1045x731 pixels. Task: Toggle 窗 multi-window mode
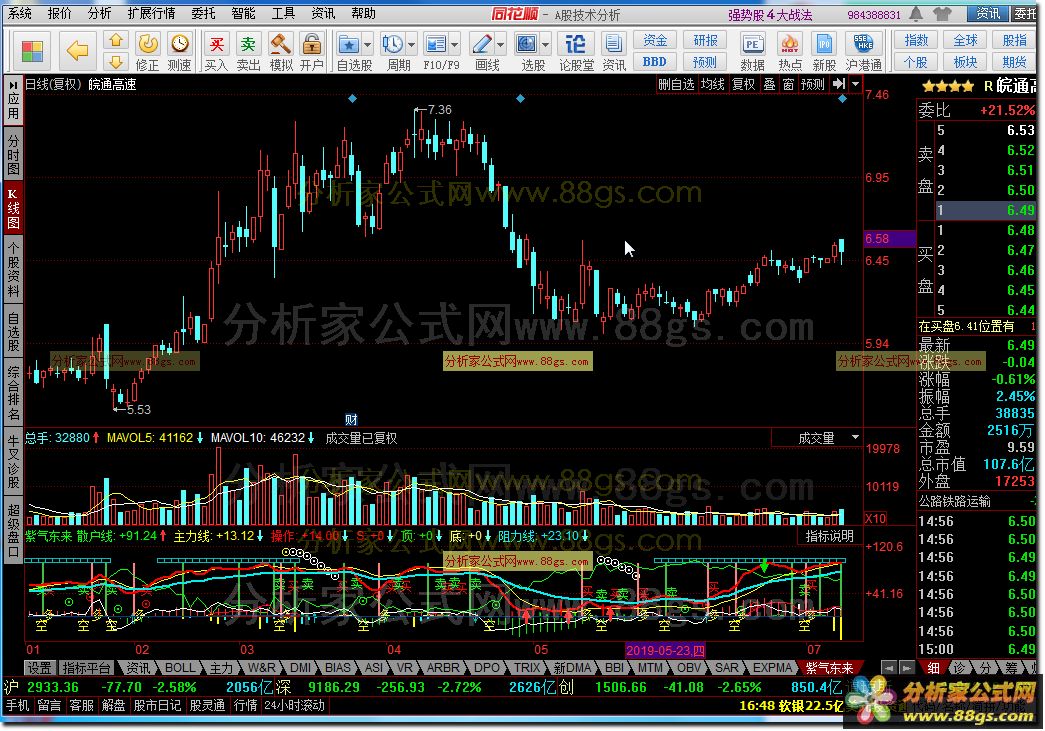click(788, 84)
